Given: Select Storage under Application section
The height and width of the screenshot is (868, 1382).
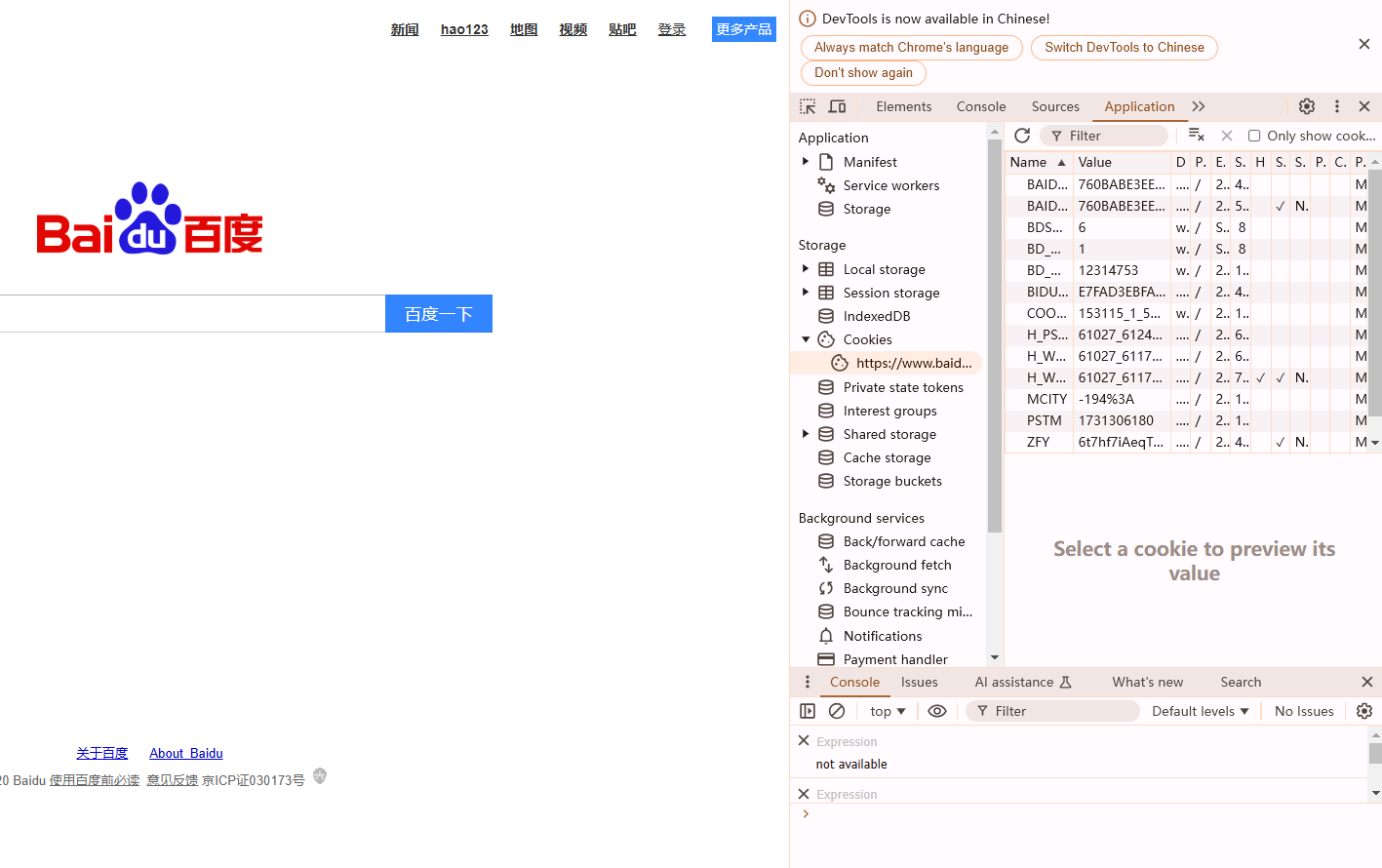Looking at the screenshot, I should coord(866,209).
